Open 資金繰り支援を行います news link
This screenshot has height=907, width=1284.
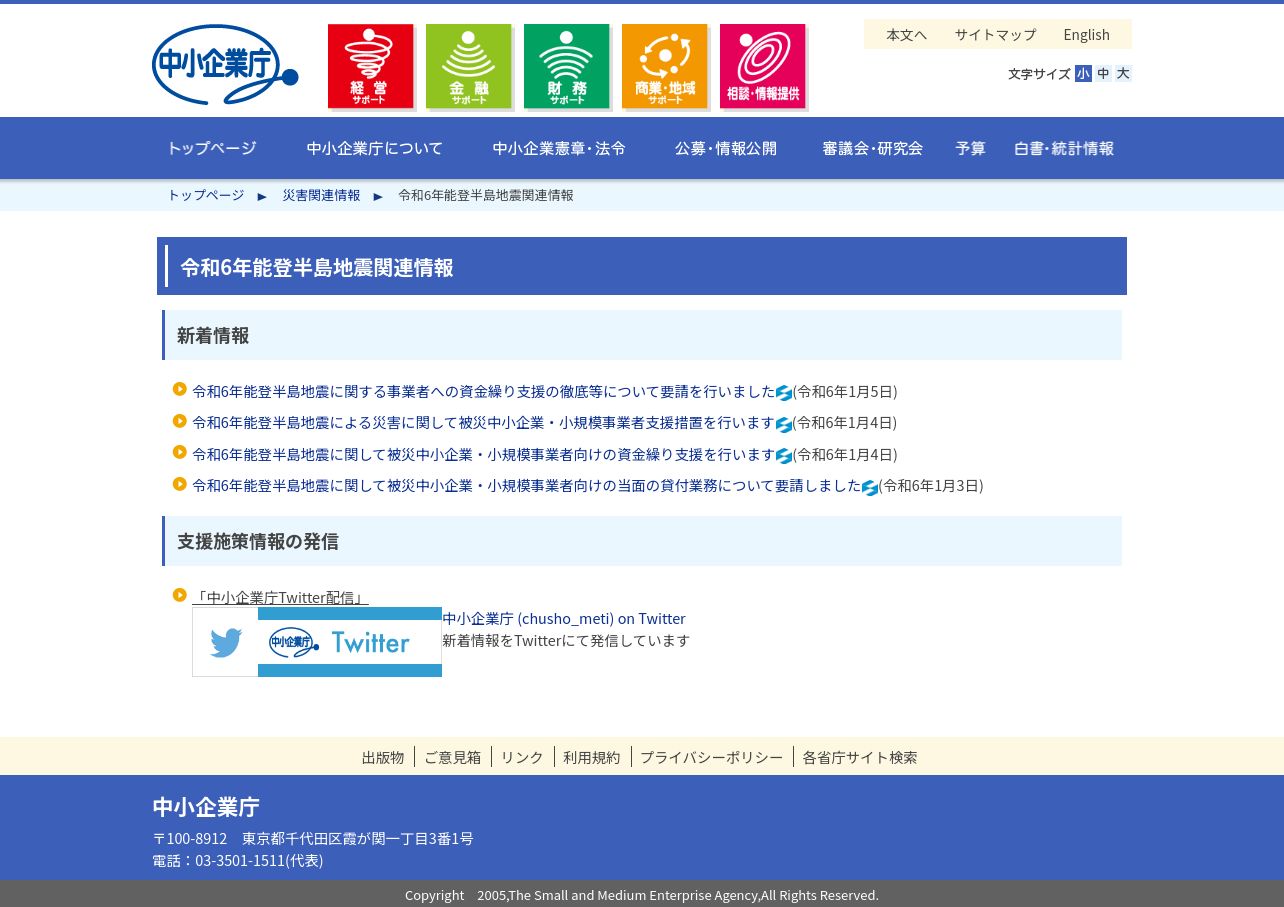click(483, 454)
